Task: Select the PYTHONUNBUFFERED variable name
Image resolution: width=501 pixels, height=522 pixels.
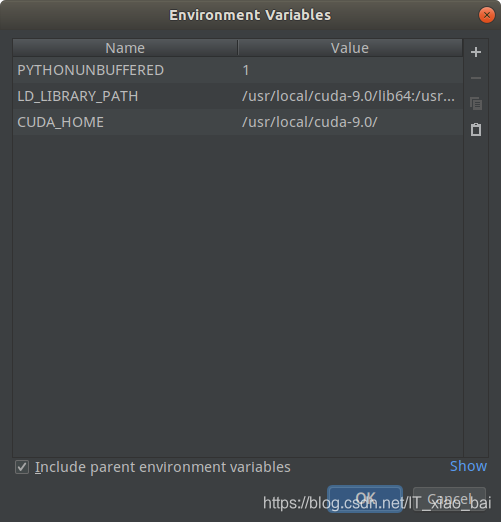Action: [91, 70]
